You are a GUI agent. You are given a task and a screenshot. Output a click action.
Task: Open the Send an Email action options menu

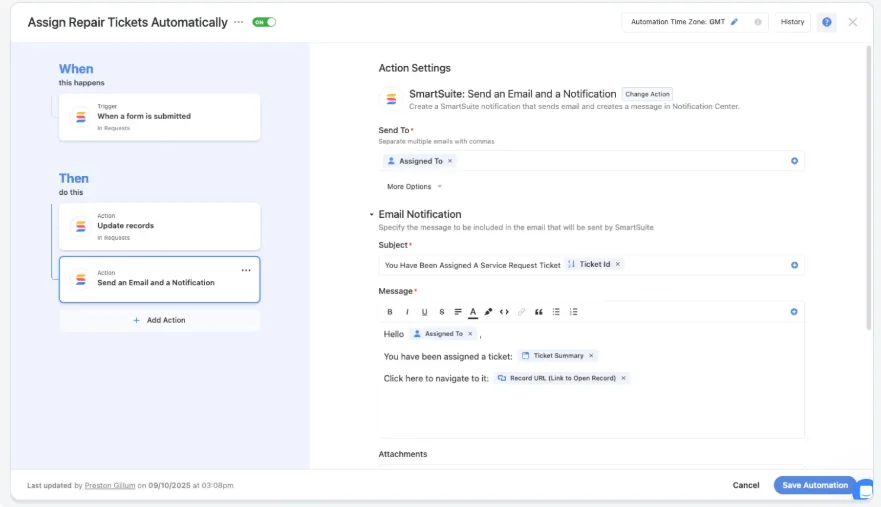tap(246, 270)
